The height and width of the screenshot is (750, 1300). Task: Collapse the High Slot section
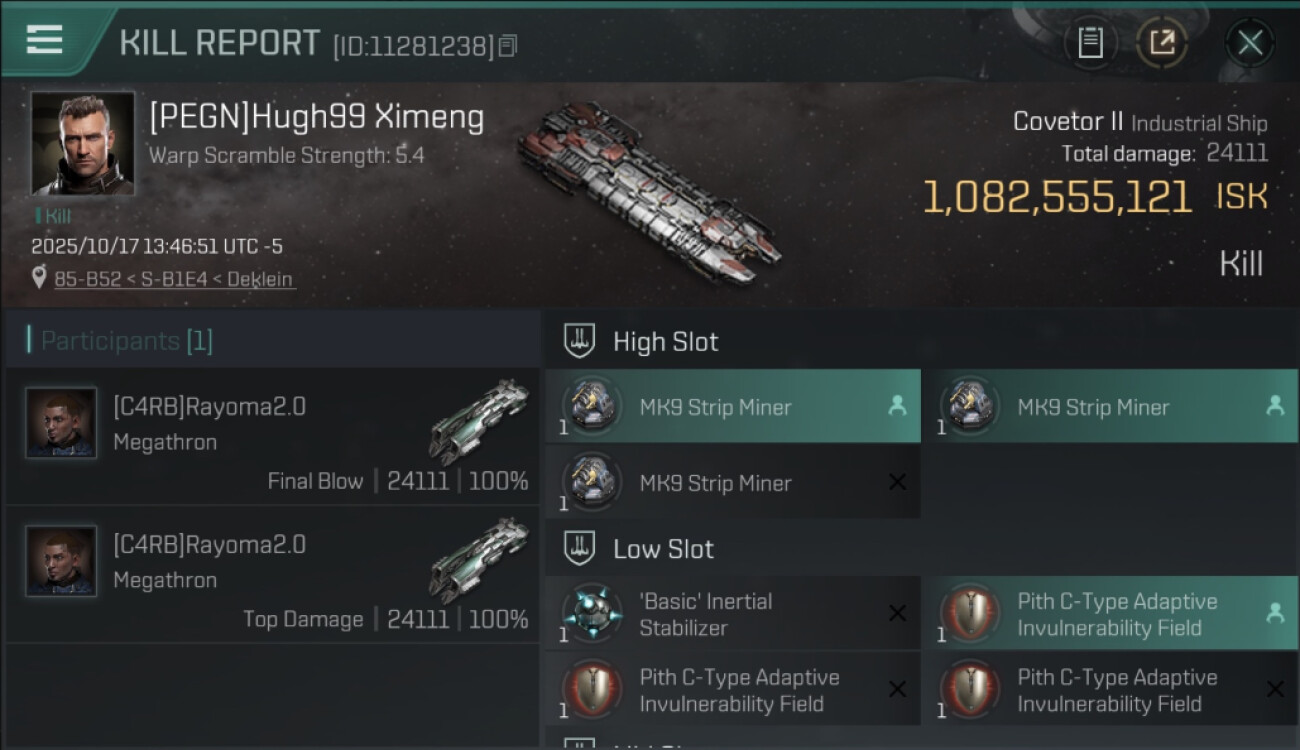[580, 341]
